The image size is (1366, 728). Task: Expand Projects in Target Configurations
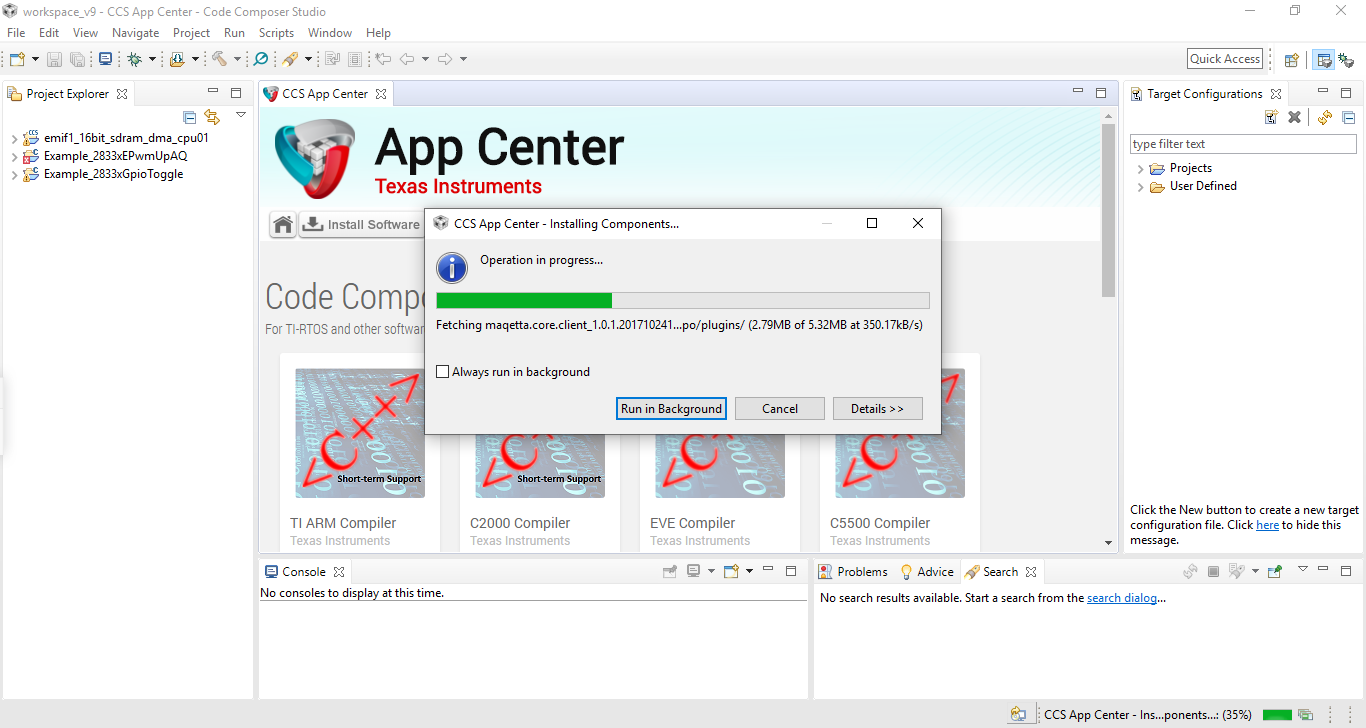coord(1141,169)
